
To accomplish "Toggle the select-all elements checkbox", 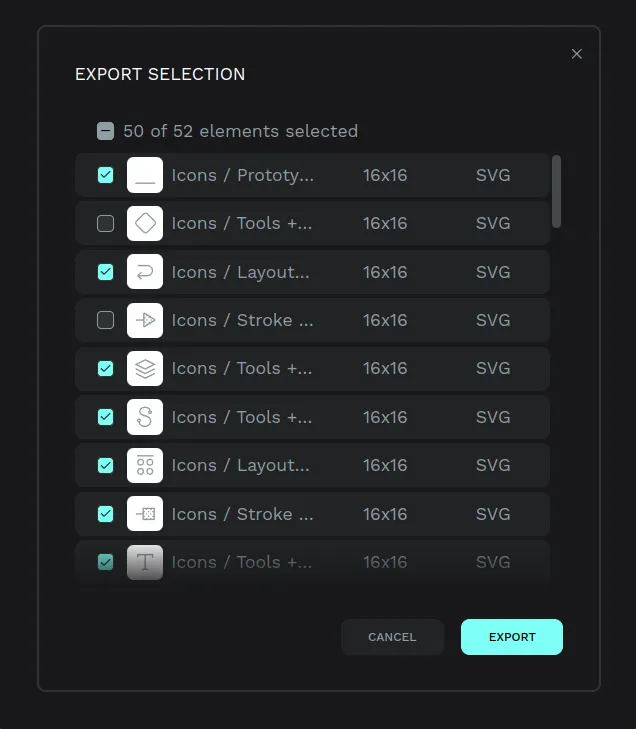I will (105, 131).
